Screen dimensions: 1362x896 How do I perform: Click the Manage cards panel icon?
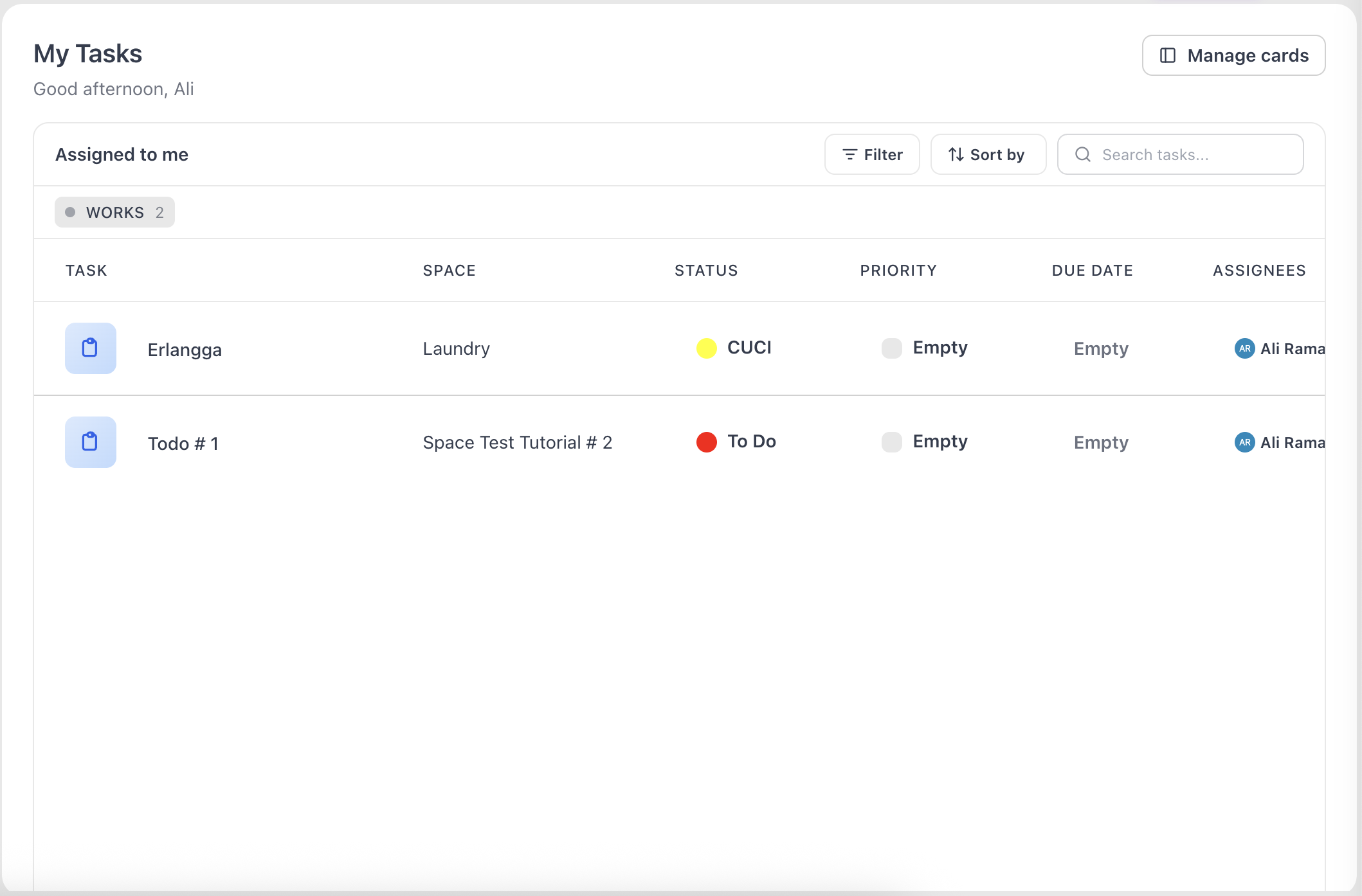point(1168,55)
